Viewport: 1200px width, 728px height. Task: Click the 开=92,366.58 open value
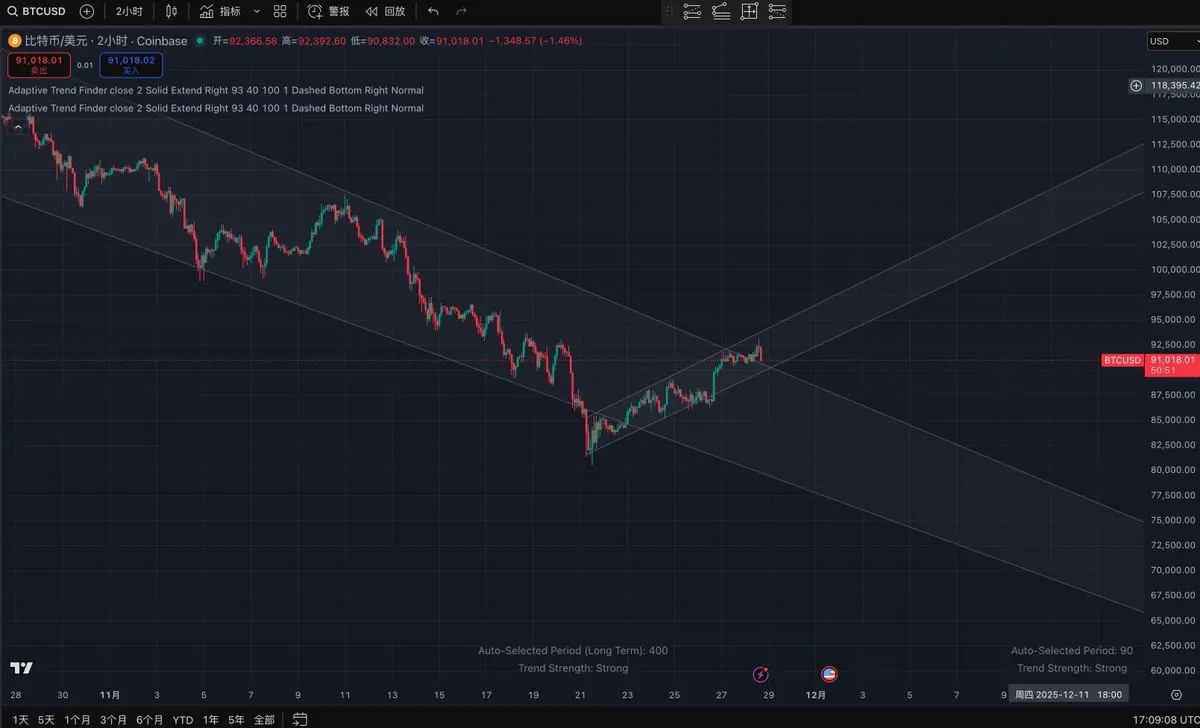pyautogui.click(x=244, y=41)
